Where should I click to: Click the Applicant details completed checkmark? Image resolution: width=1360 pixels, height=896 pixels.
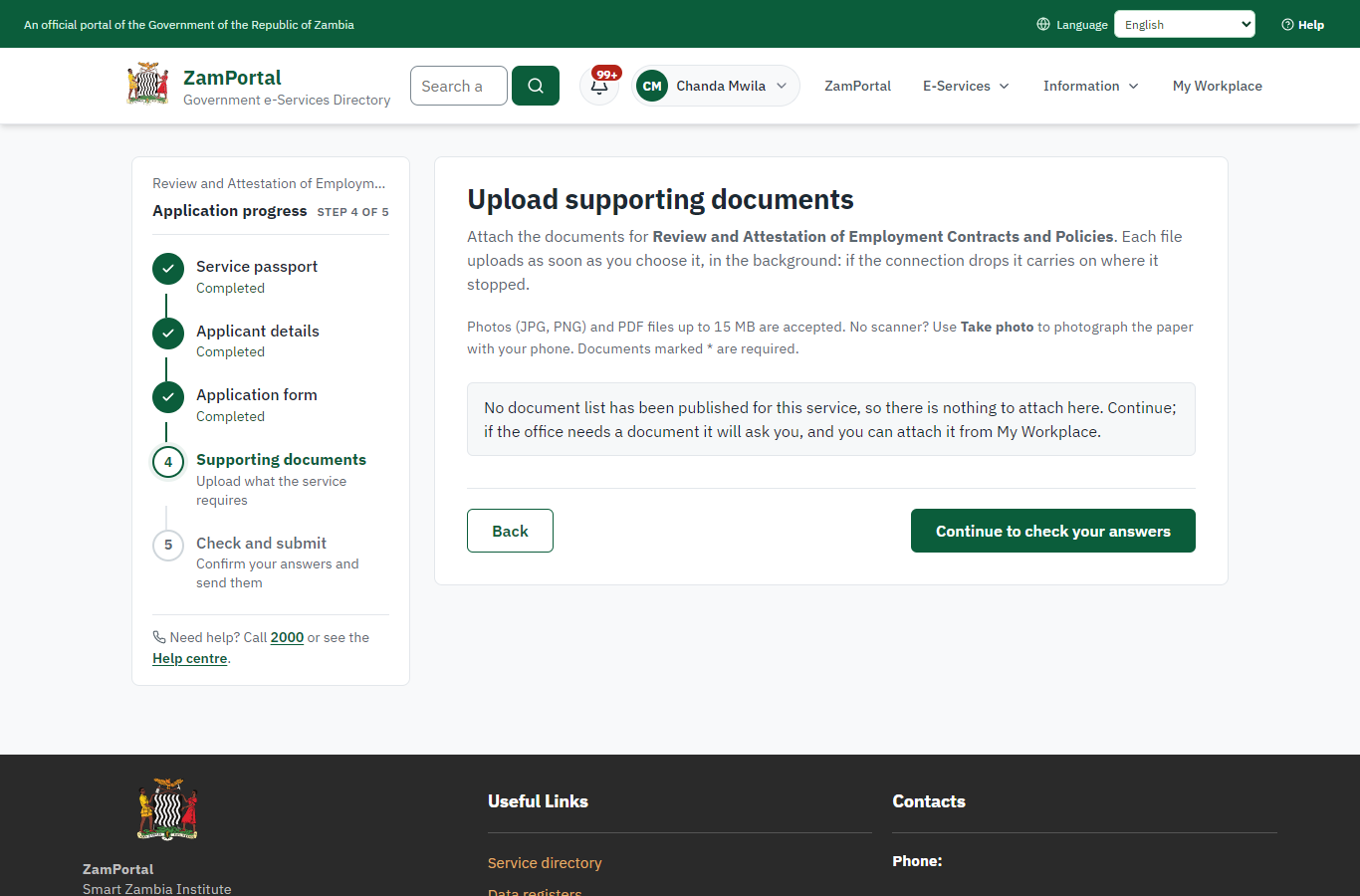coord(168,333)
